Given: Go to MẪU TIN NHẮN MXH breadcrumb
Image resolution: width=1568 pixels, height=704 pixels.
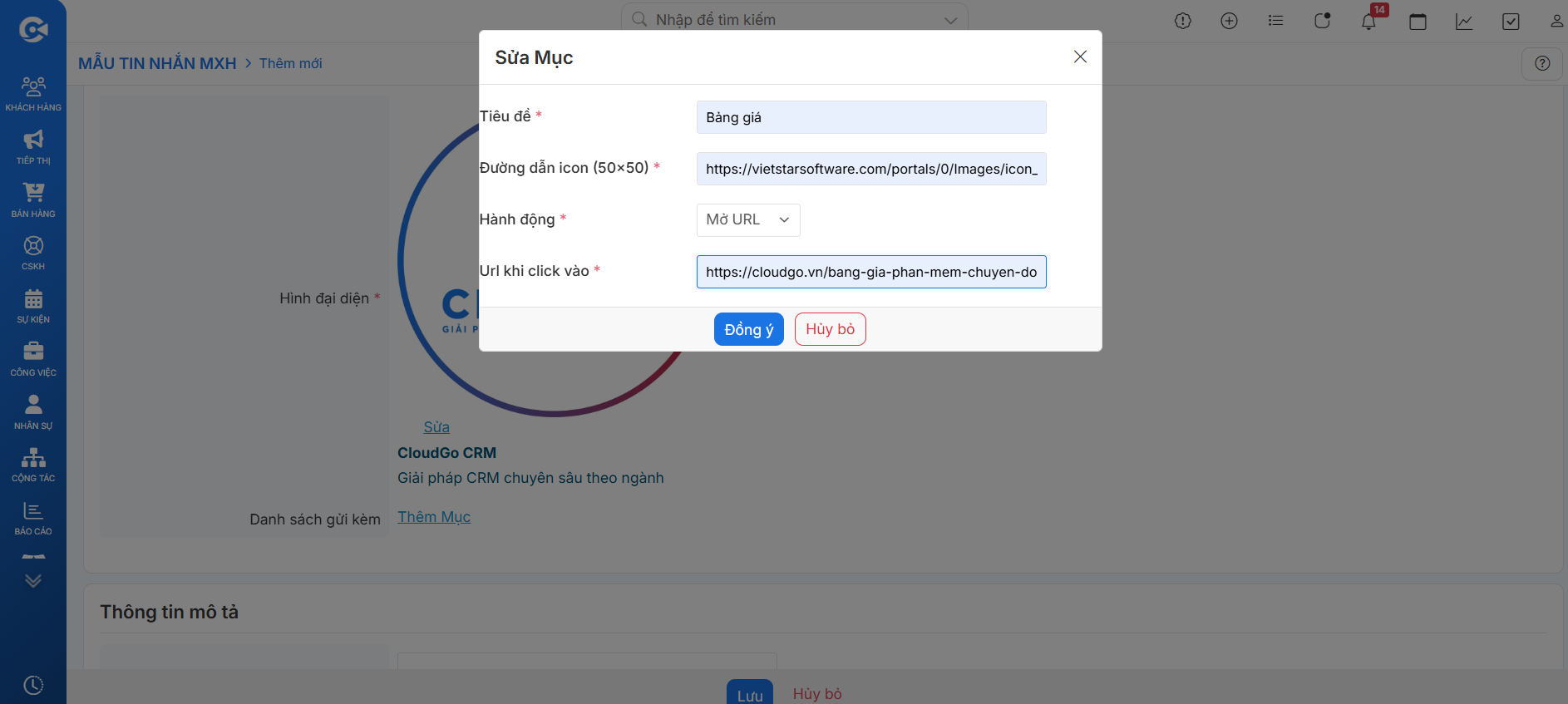Looking at the screenshot, I should [x=157, y=63].
